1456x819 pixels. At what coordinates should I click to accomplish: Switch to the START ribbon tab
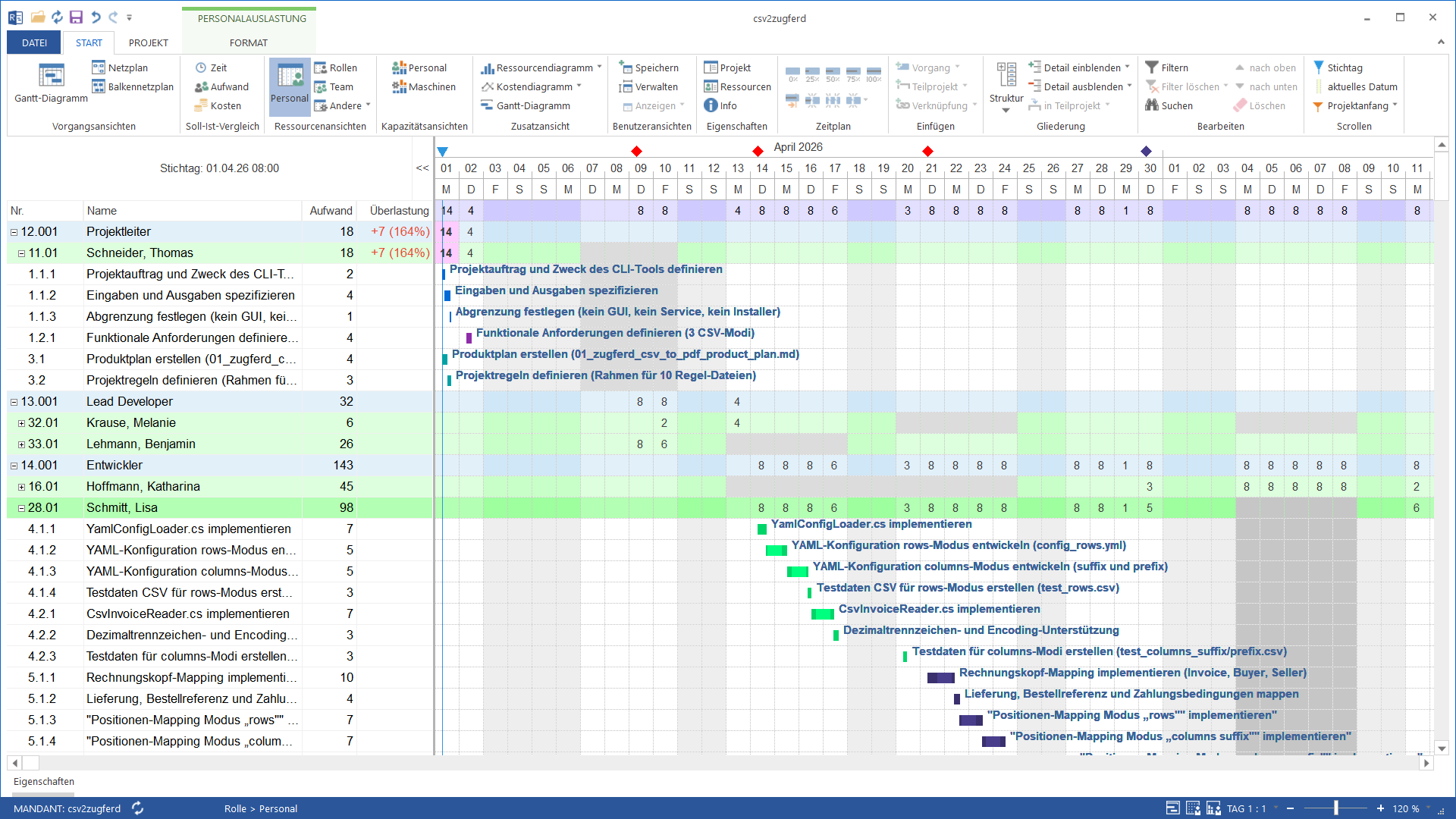[89, 42]
